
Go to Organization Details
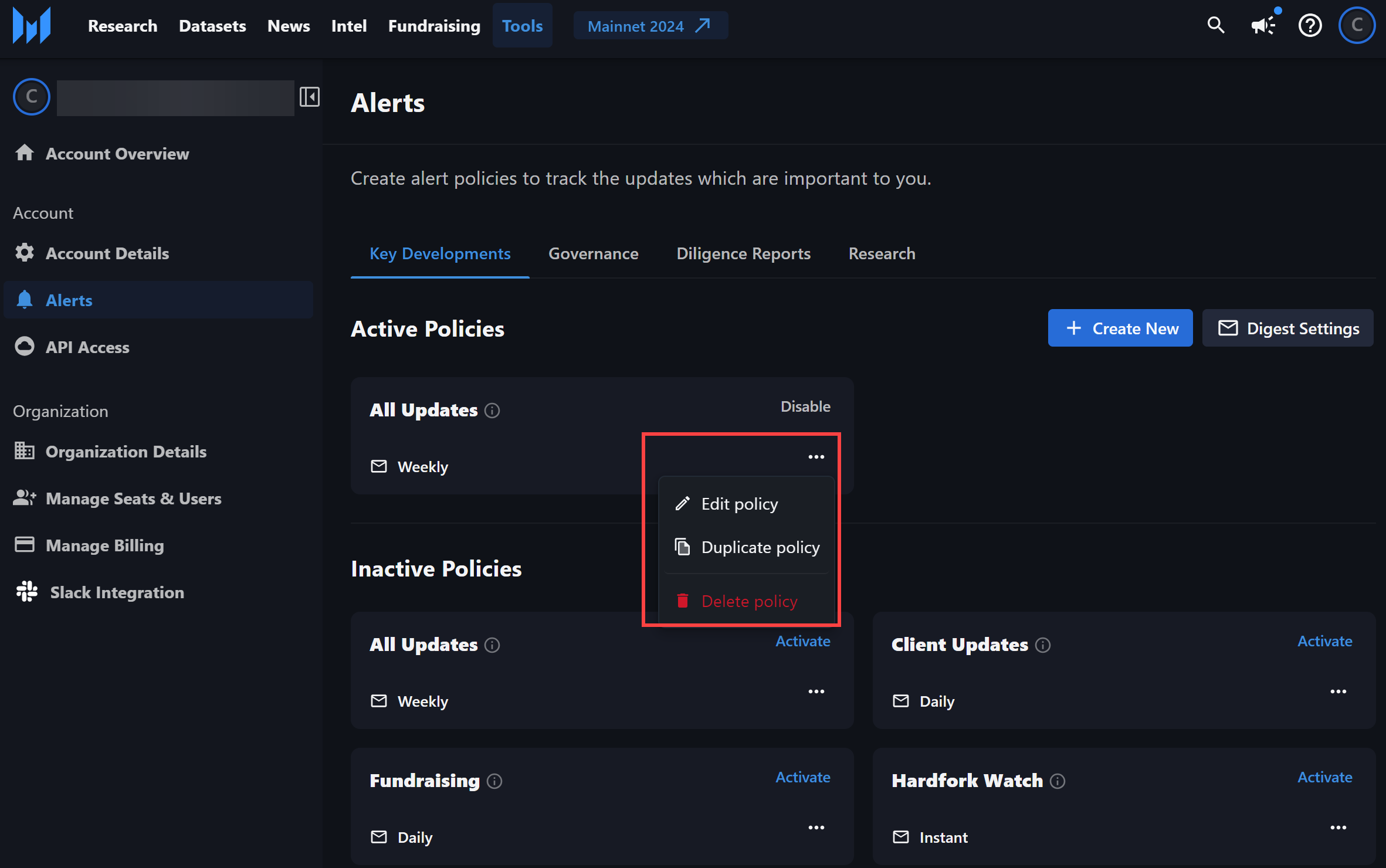pos(158,451)
